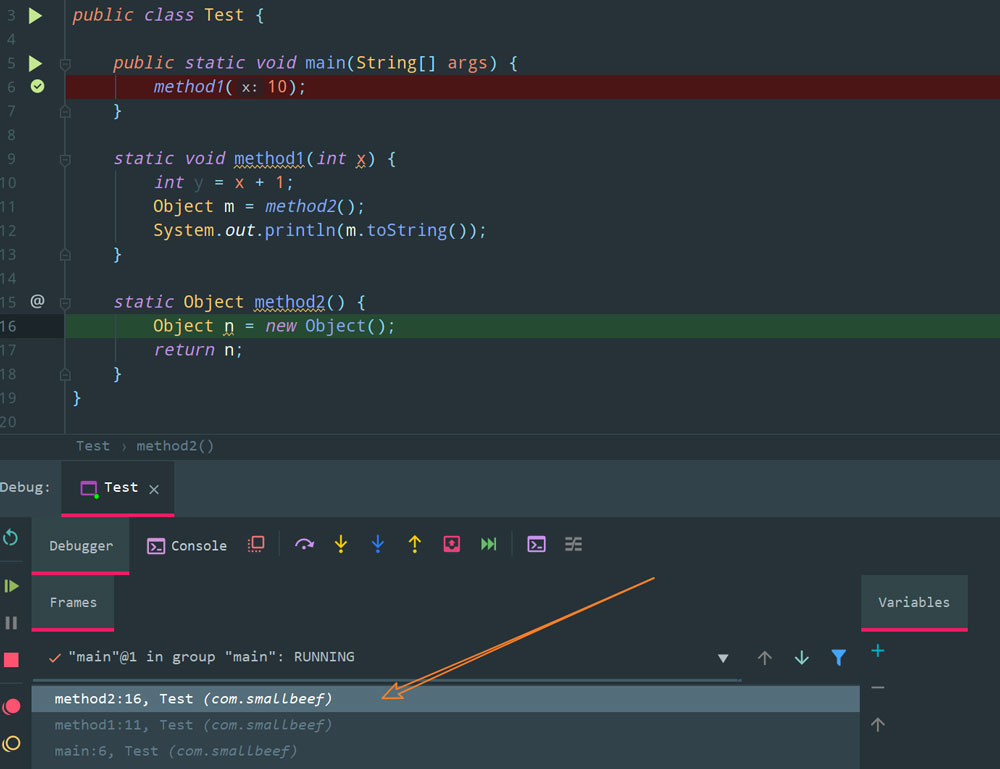Screen dimensions: 1000x769
Task: Click the blue Force Step Into arrow
Action: pos(377,544)
